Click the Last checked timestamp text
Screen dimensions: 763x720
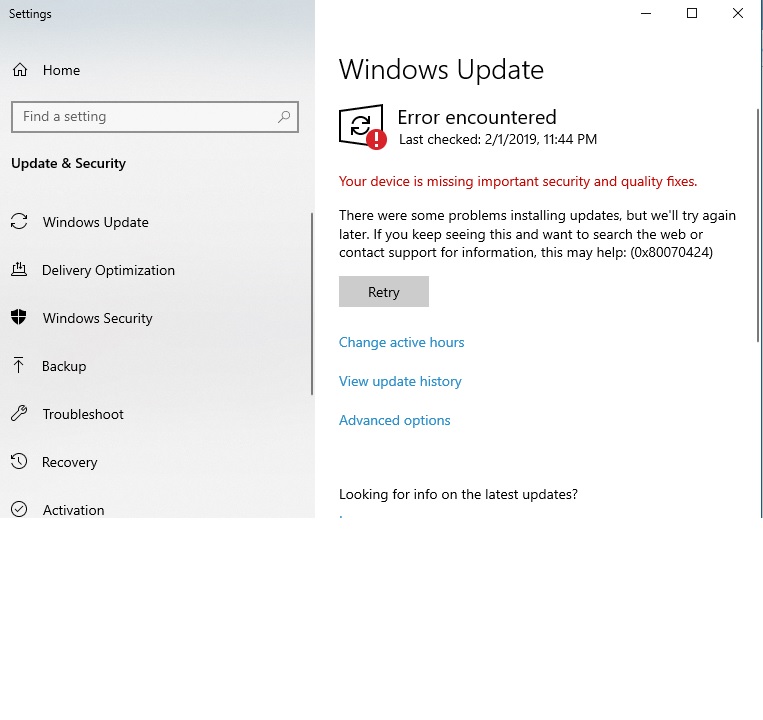click(498, 140)
